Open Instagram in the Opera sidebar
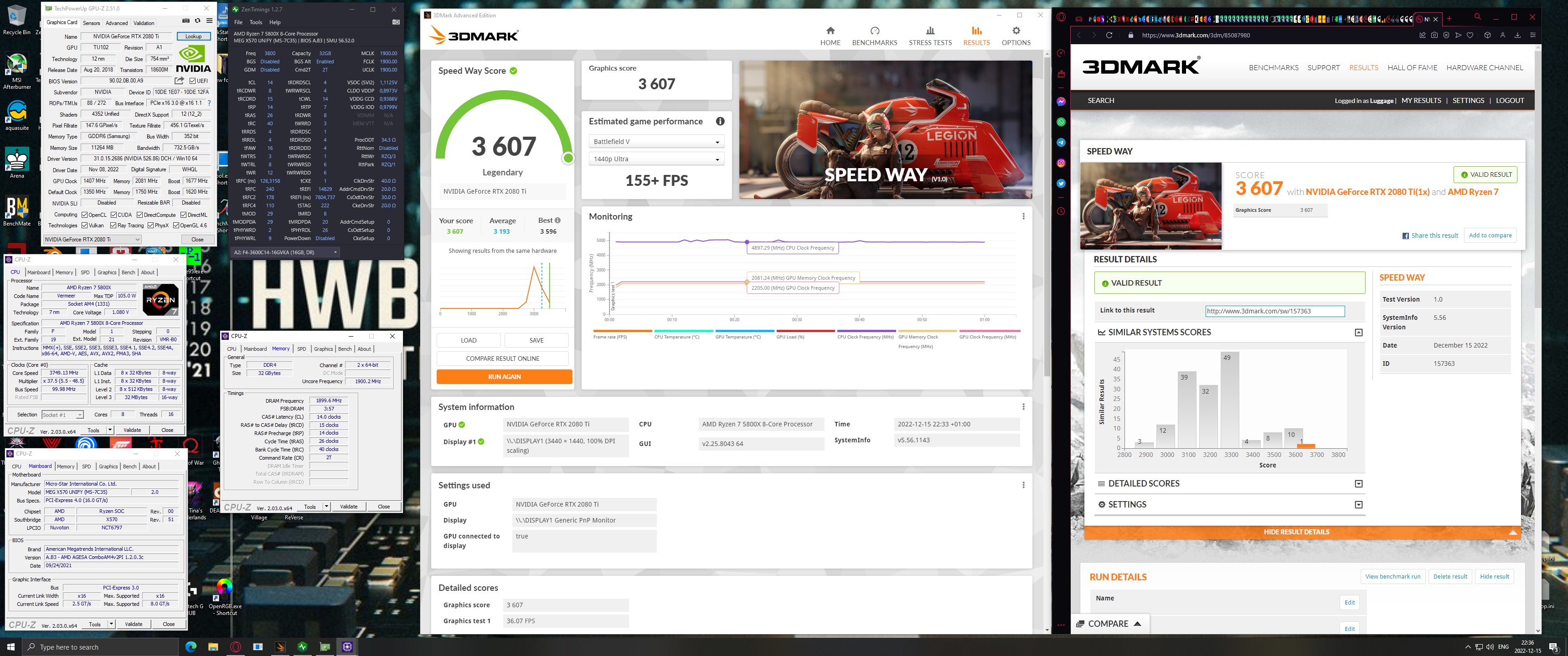Viewport: 1568px width, 656px height. [x=1061, y=163]
